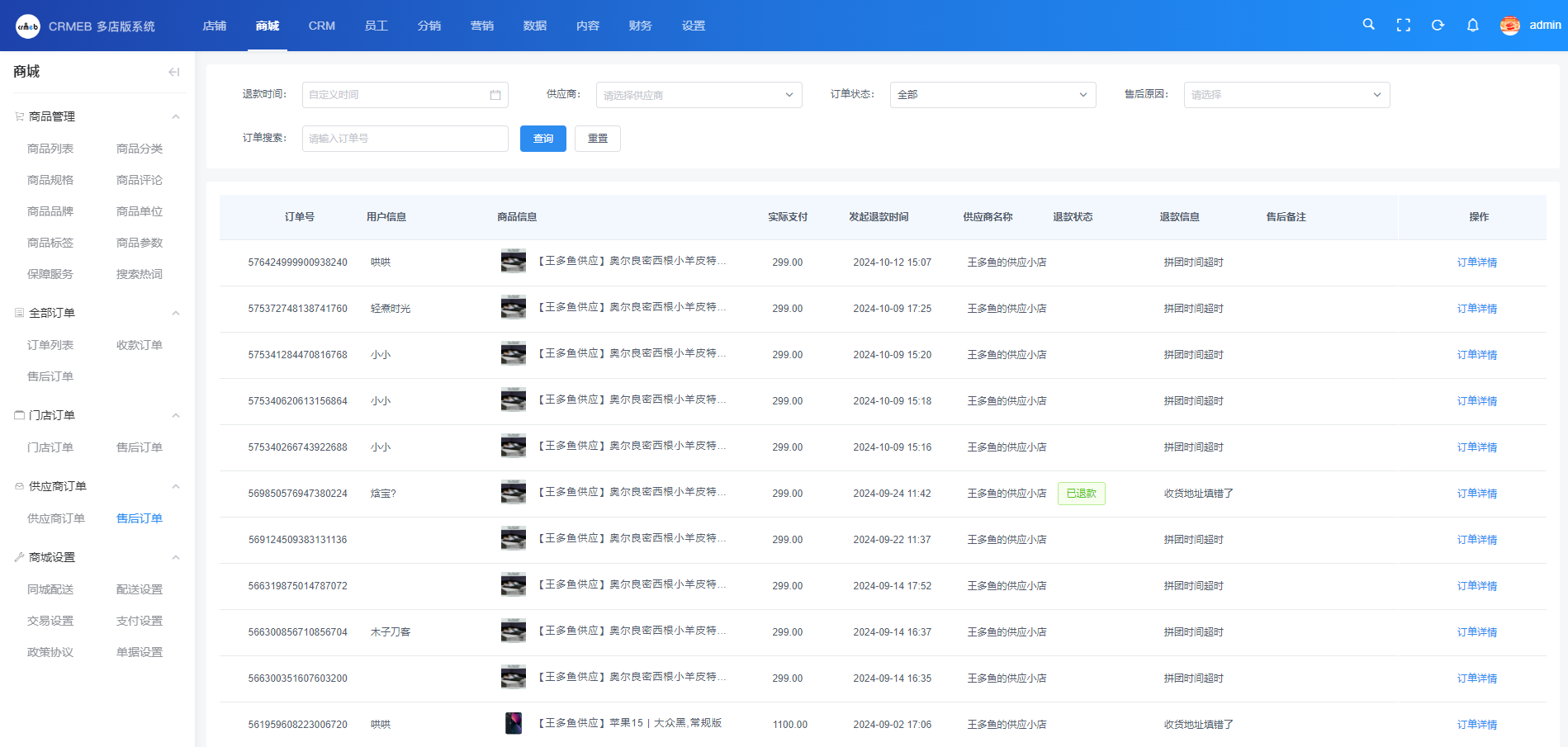
Task: Click the search magnifier icon in header
Action: 1368,25
